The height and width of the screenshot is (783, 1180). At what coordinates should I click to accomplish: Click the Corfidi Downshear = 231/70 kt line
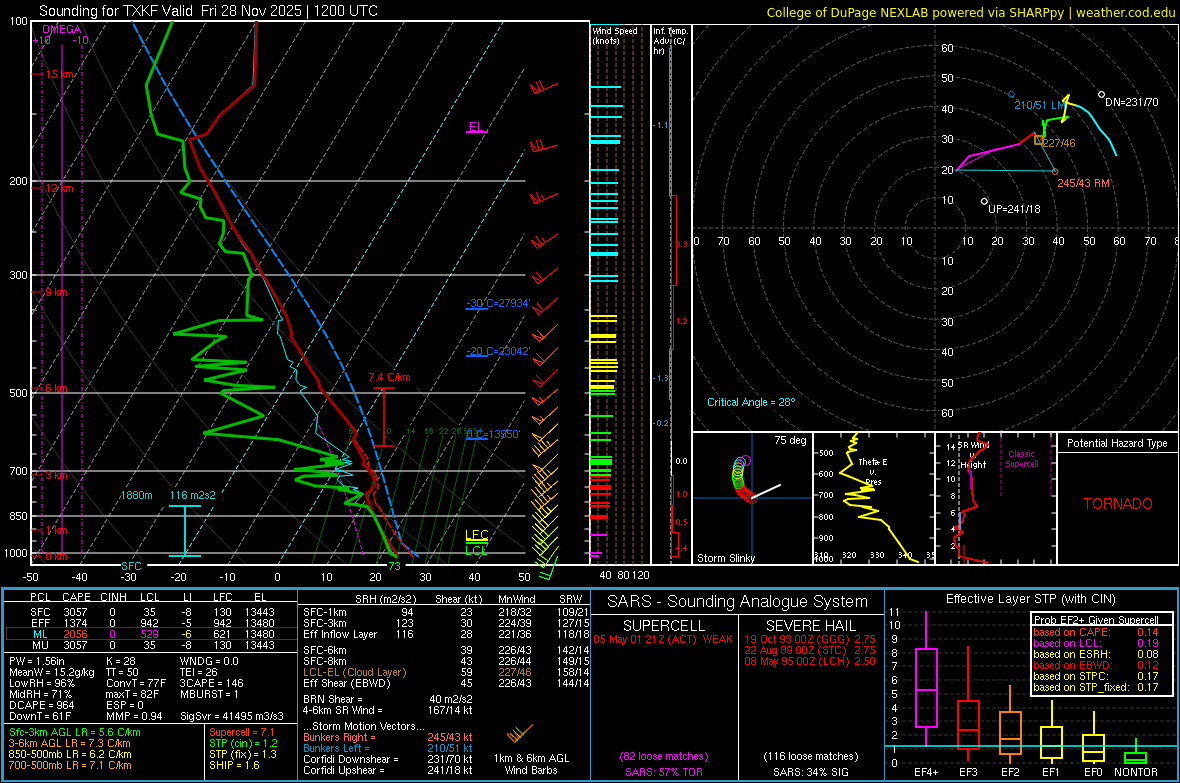[388, 759]
